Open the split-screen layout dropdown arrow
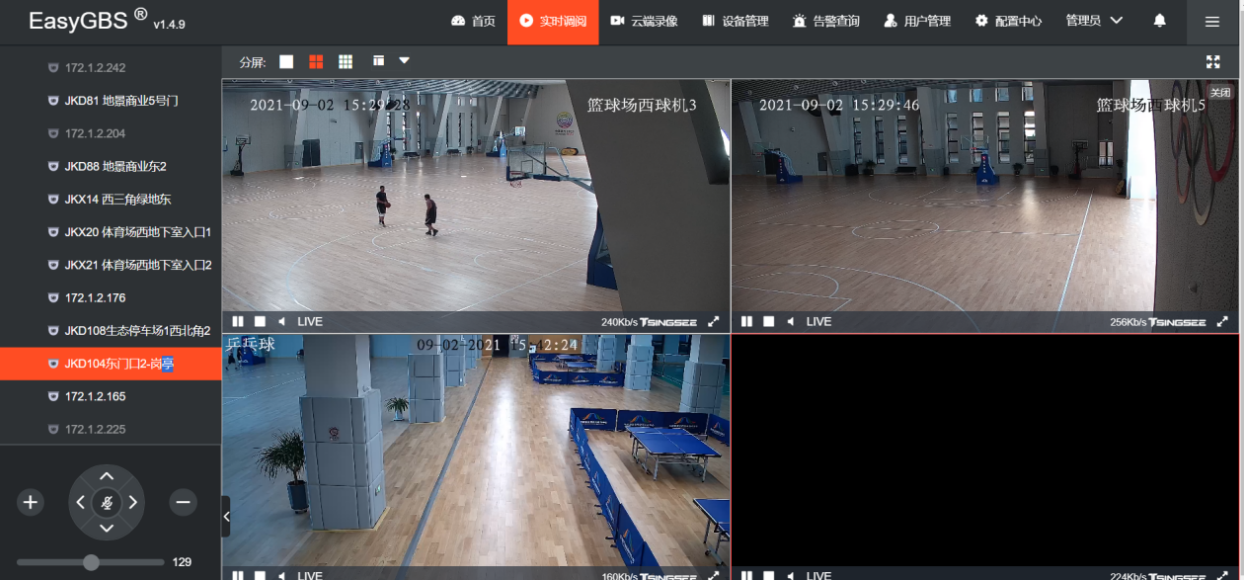This screenshot has height=580, width=1244. (x=404, y=60)
